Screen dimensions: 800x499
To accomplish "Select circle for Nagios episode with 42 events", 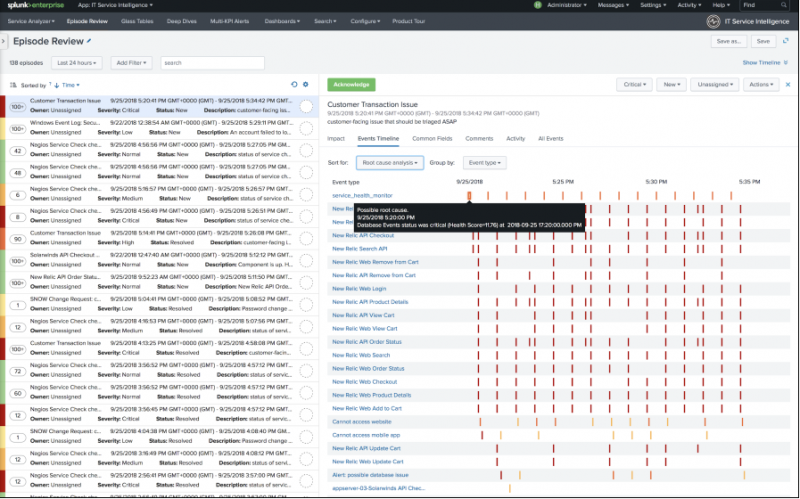I will 306,150.
